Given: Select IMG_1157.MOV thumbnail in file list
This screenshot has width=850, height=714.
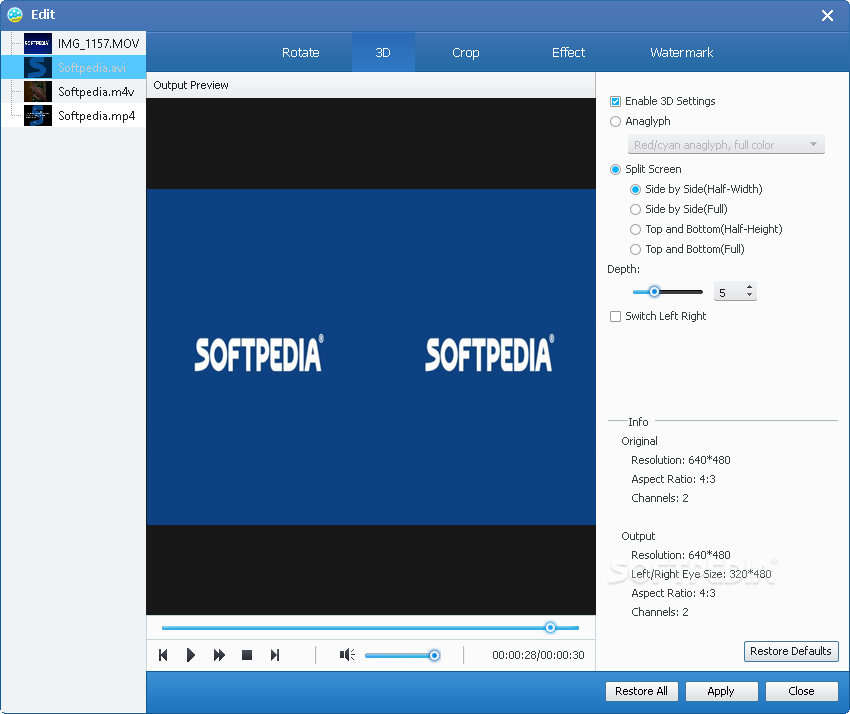Looking at the screenshot, I should [37, 43].
